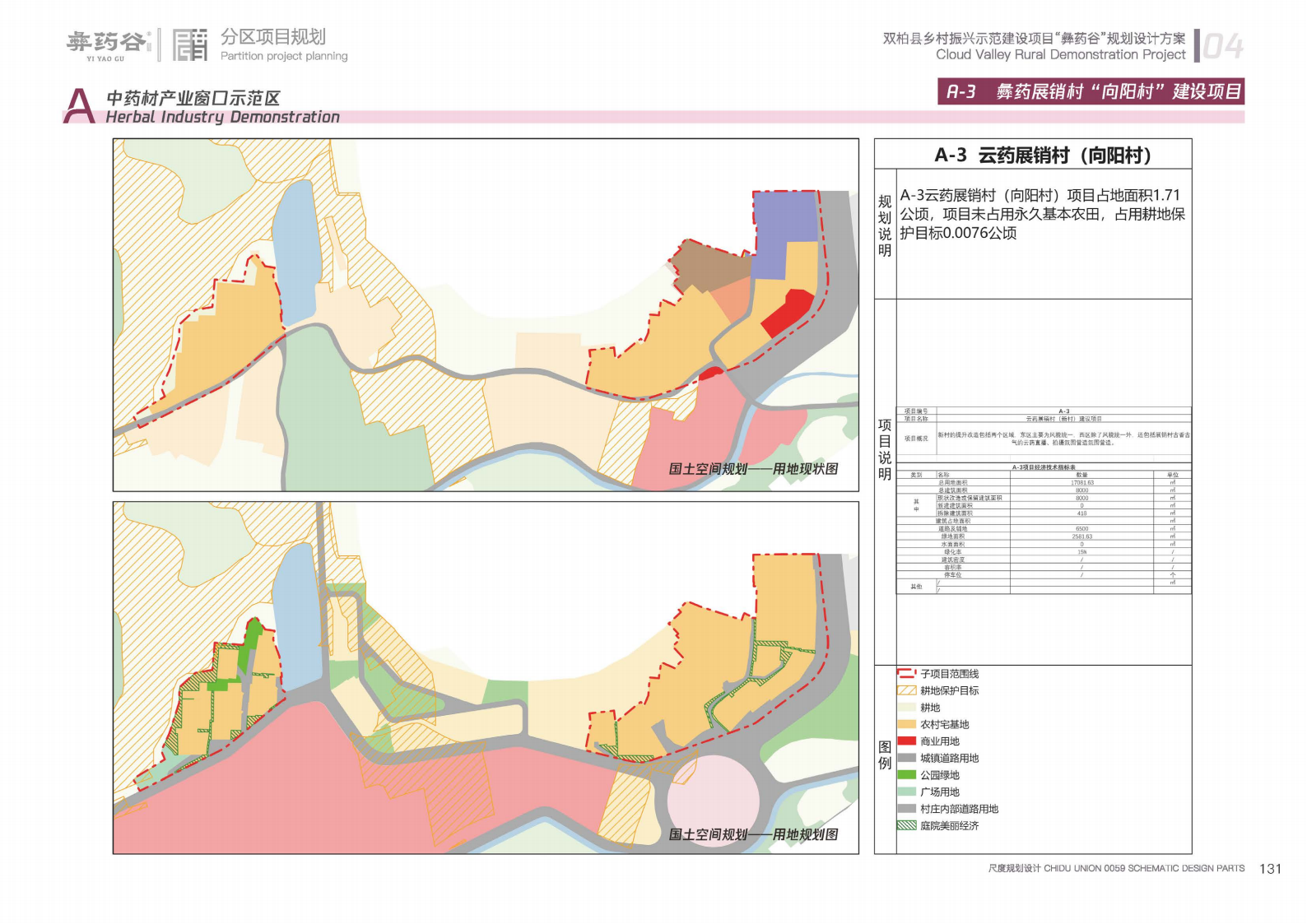
Task: Select the green 公园绿地 legend swatch
Action: point(906,774)
